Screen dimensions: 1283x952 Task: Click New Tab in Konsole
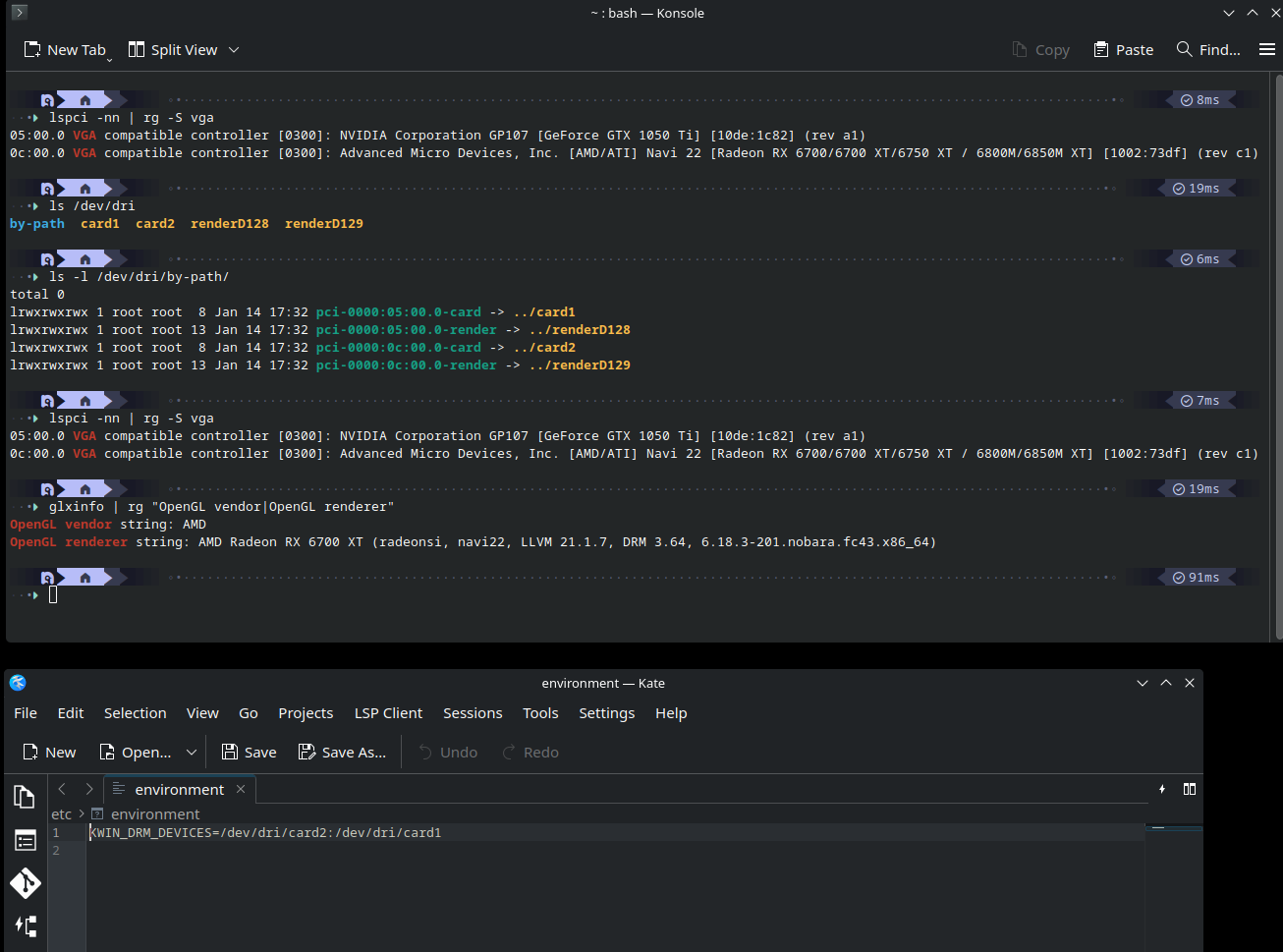(65, 50)
